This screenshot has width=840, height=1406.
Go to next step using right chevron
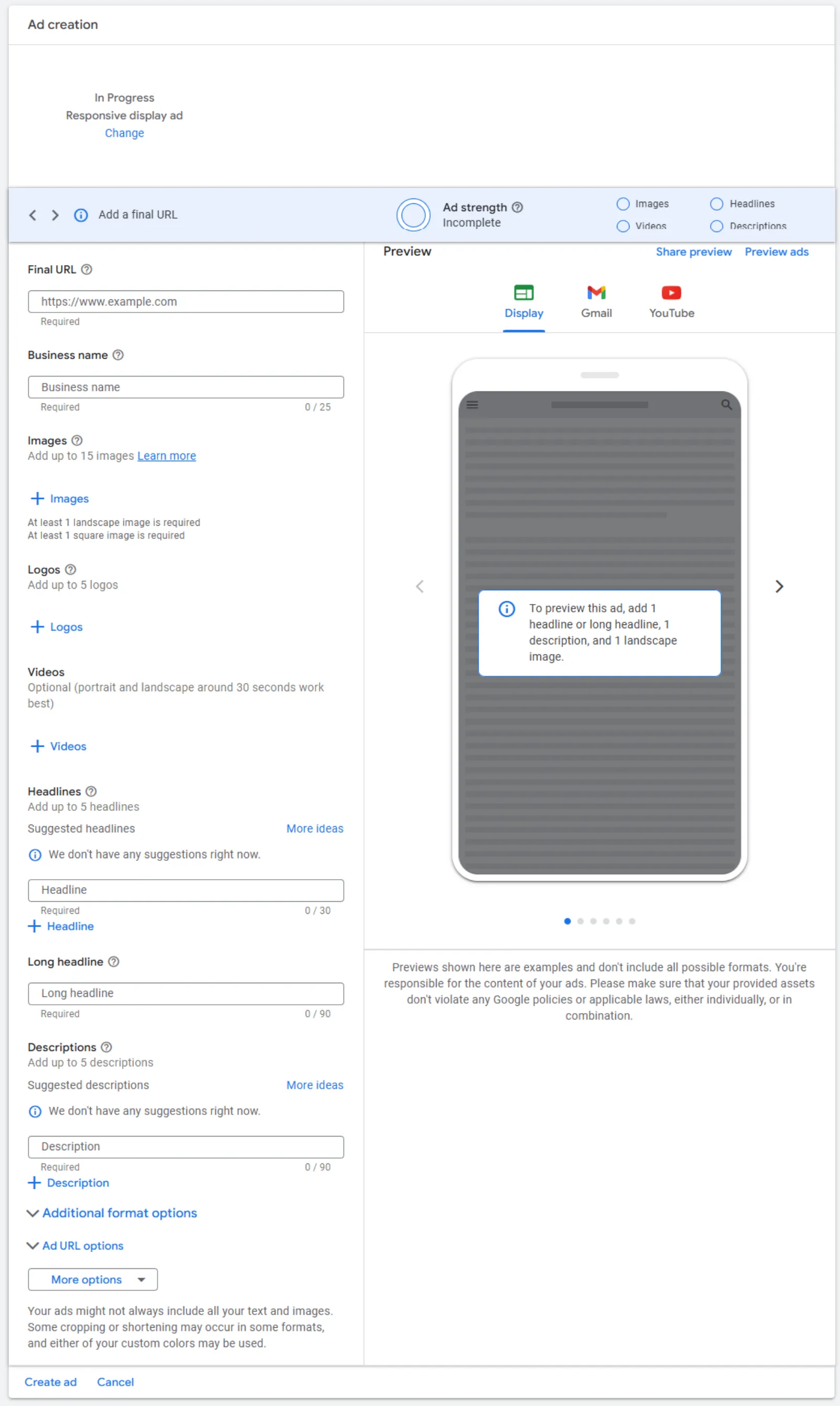[x=55, y=215]
